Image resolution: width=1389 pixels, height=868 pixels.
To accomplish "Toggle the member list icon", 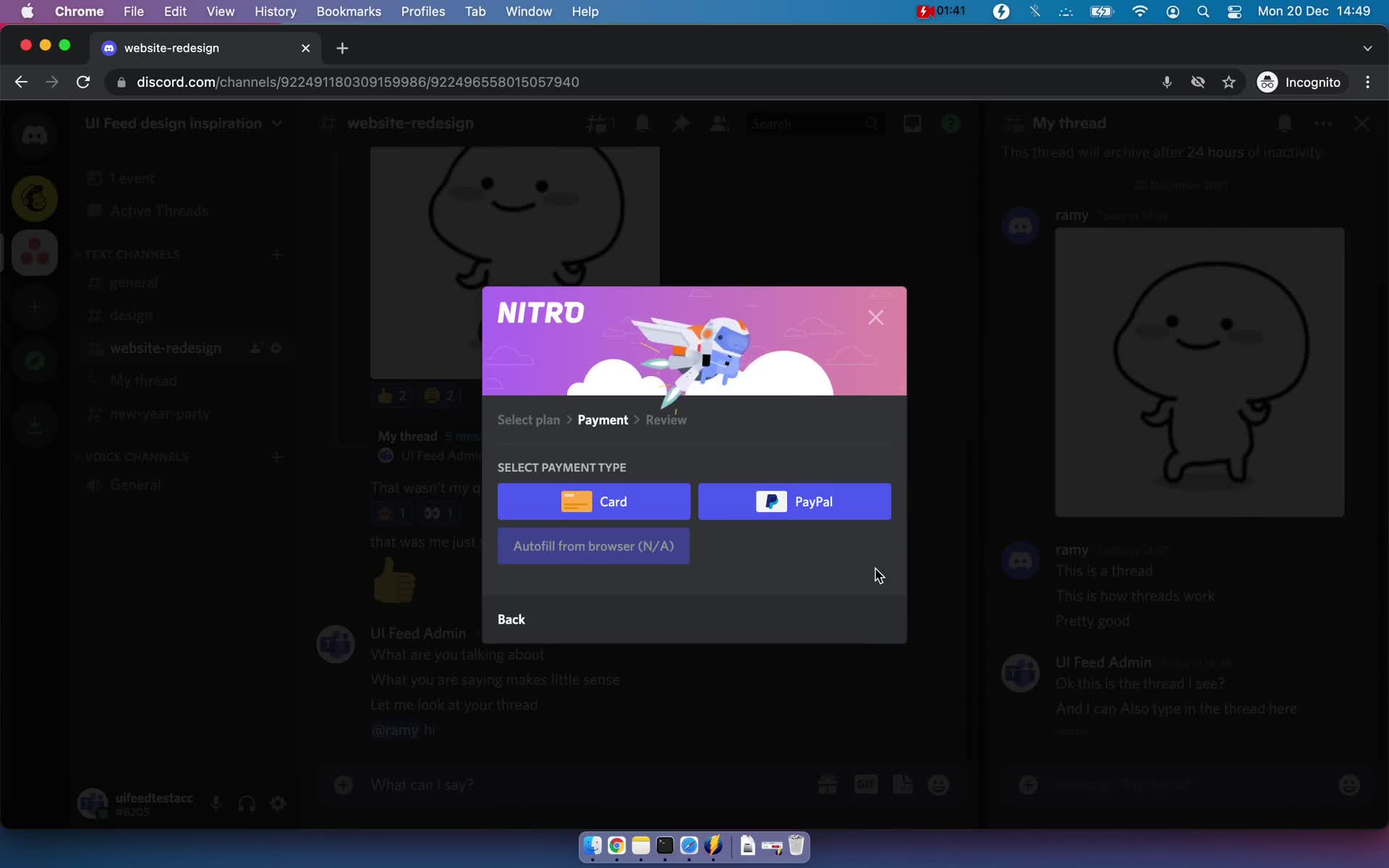I will [719, 124].
